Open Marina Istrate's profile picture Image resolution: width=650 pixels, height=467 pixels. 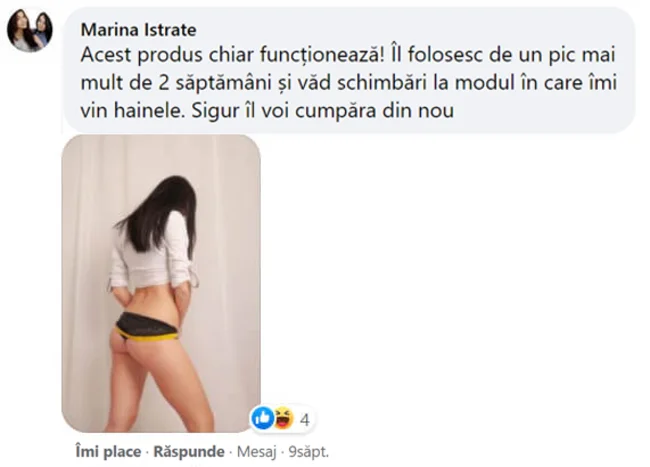point(30,30)
